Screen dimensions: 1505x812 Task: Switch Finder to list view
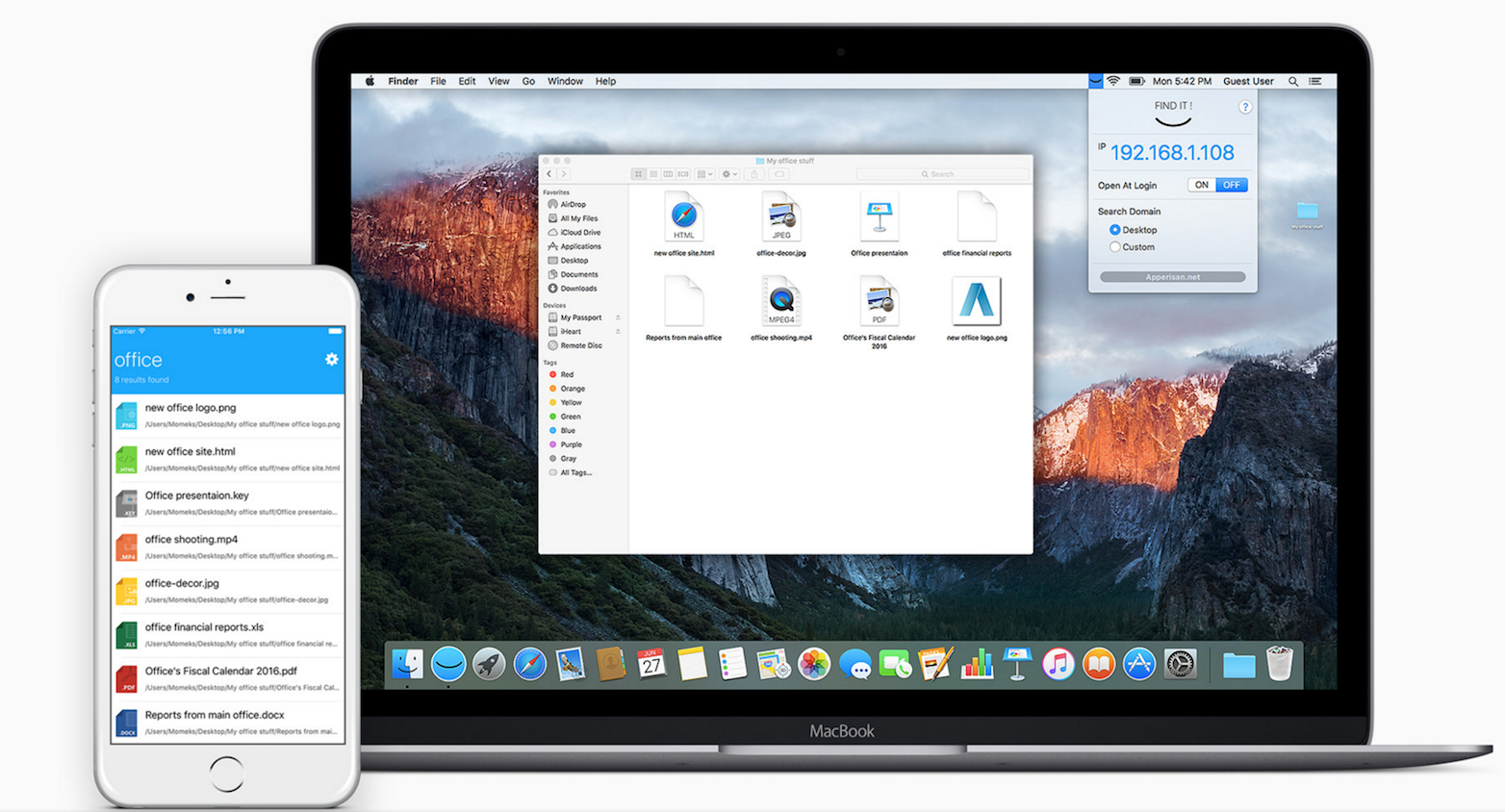(x=653, y=174)
